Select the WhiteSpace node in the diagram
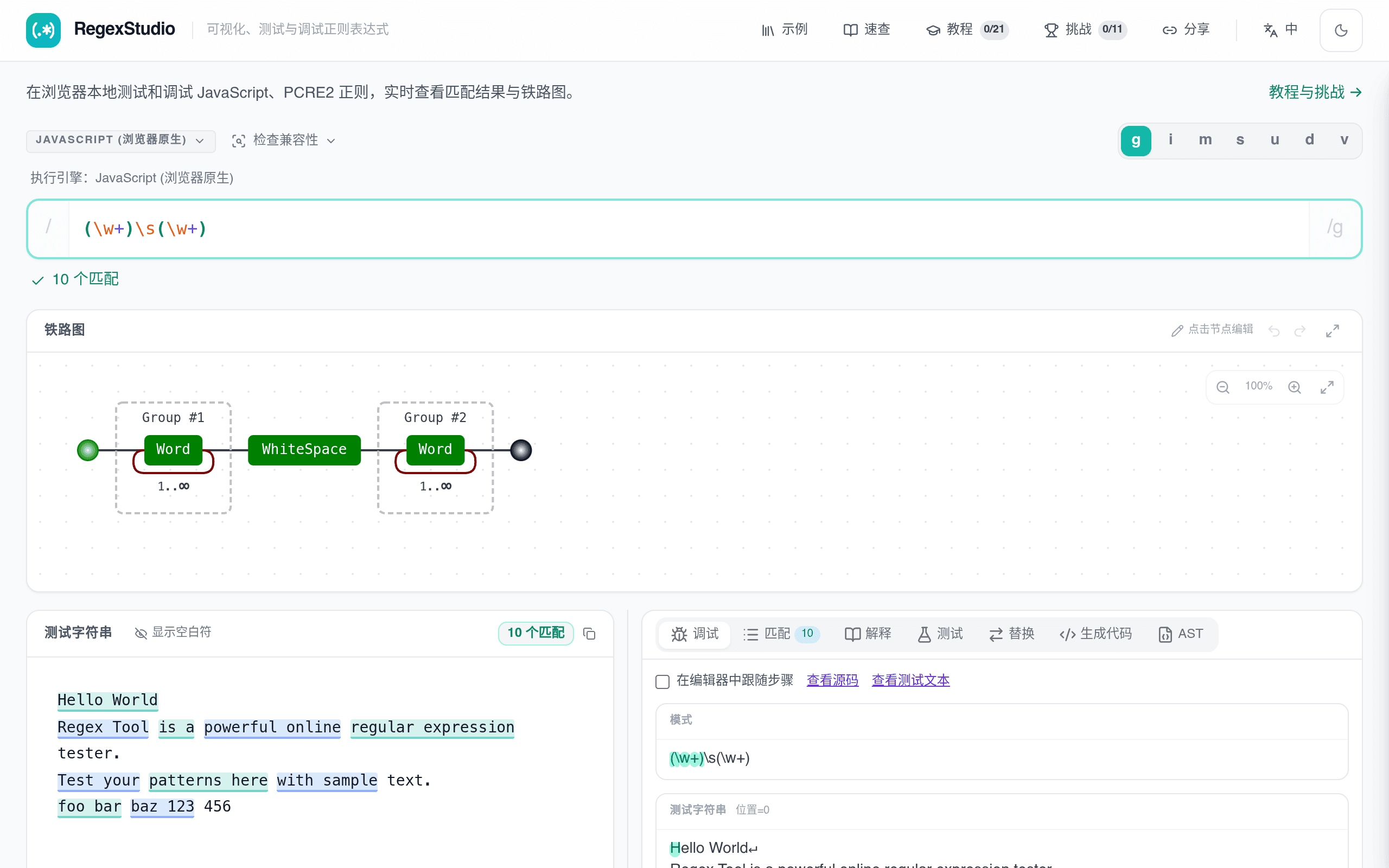Viewport: 1389px width, 868px height. click(304, 450)
